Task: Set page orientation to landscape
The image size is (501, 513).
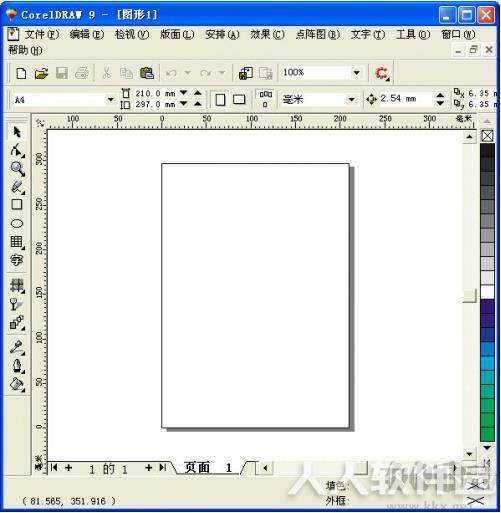Action: pyautogui.click(x=239, y=99)
